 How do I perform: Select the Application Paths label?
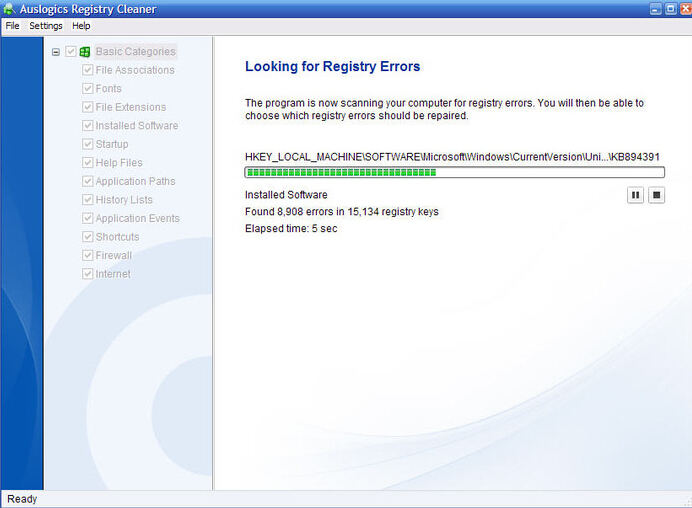coord(135,181)
